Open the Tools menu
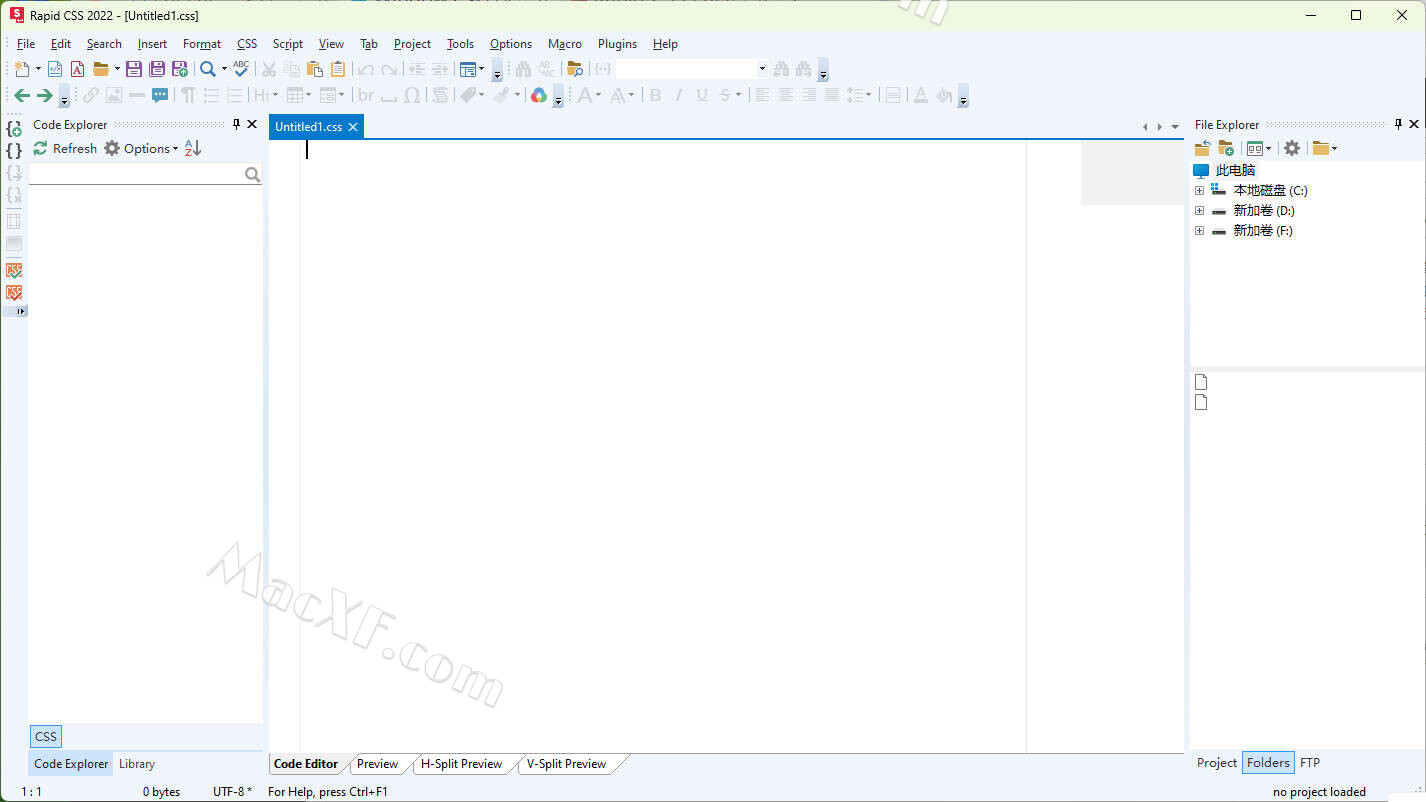 pyautogui.click(x=460, y=44)
